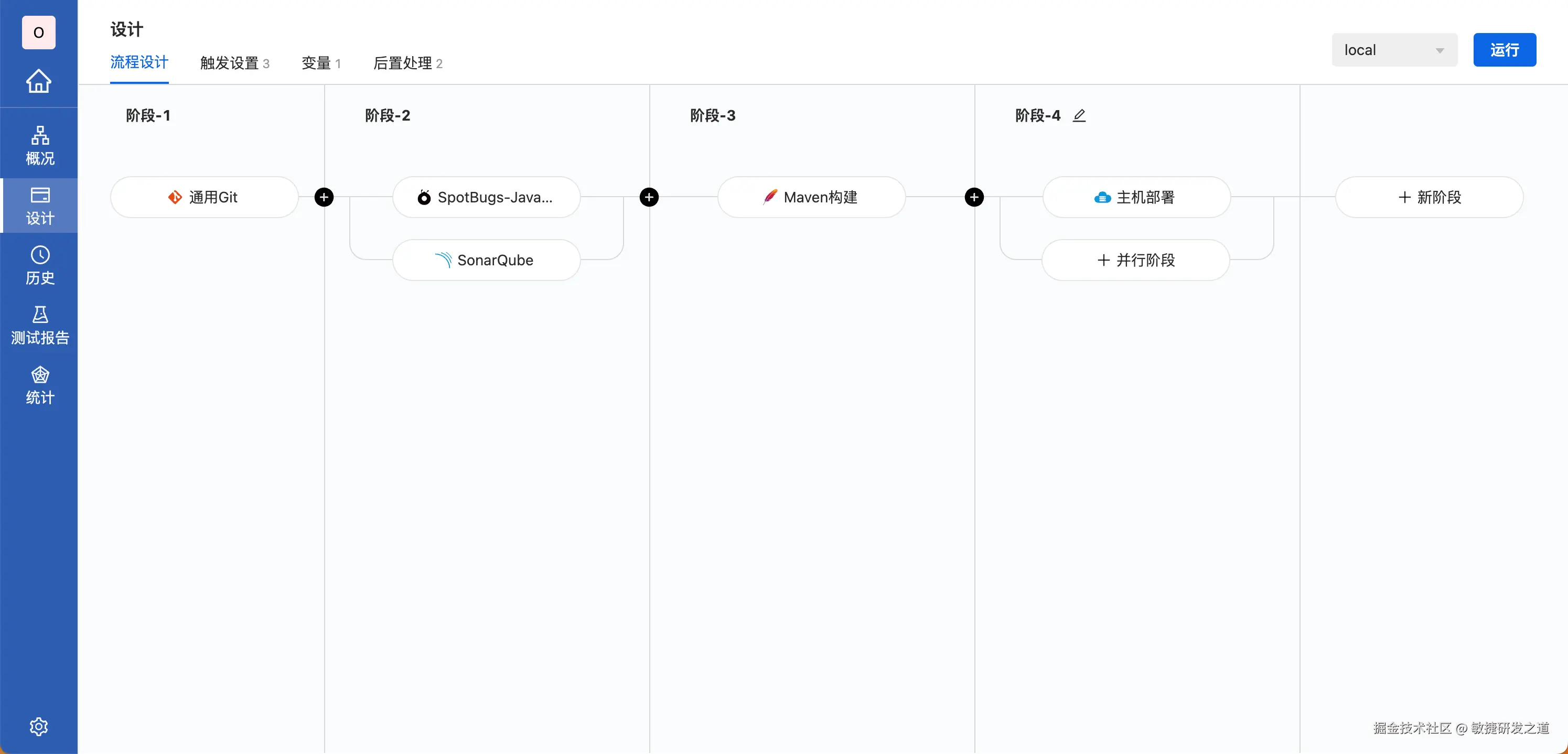Open the 概况 overview sidebar item
This screenshot has width=1568, height=754.
tap(39, 145)
